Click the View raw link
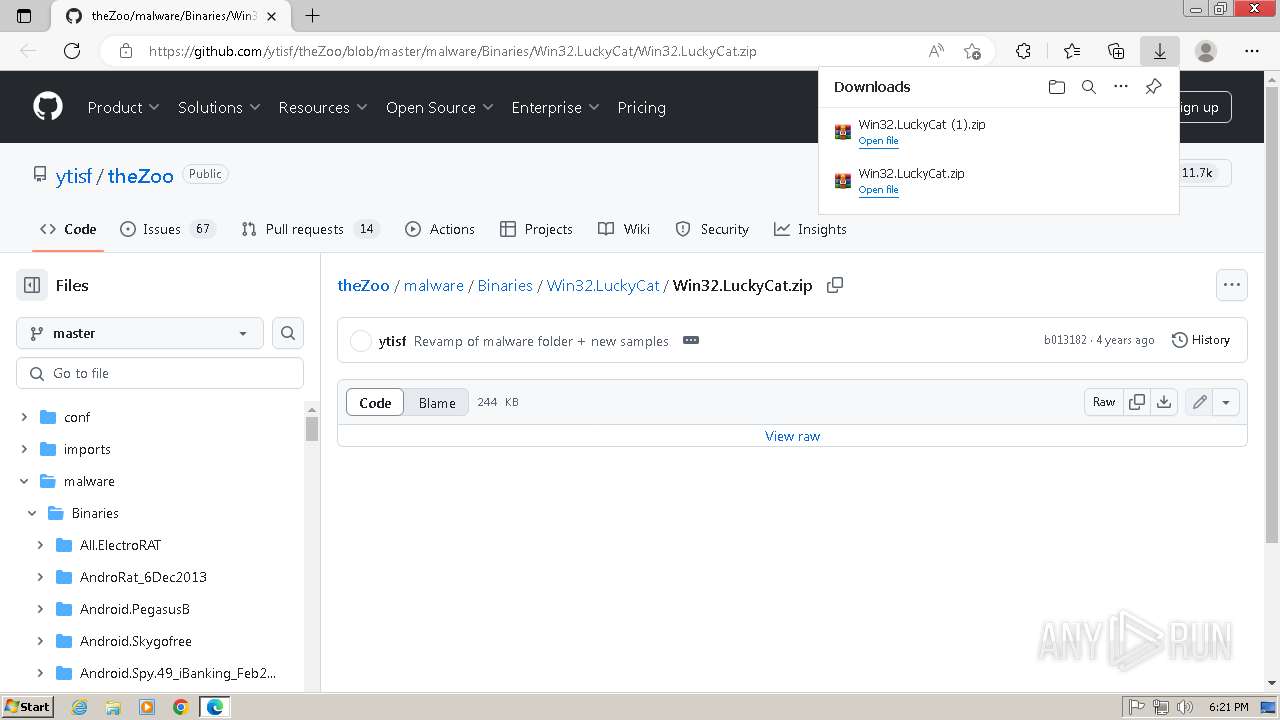This screenshot has height=720, width=1280. [x=792, y=436]
